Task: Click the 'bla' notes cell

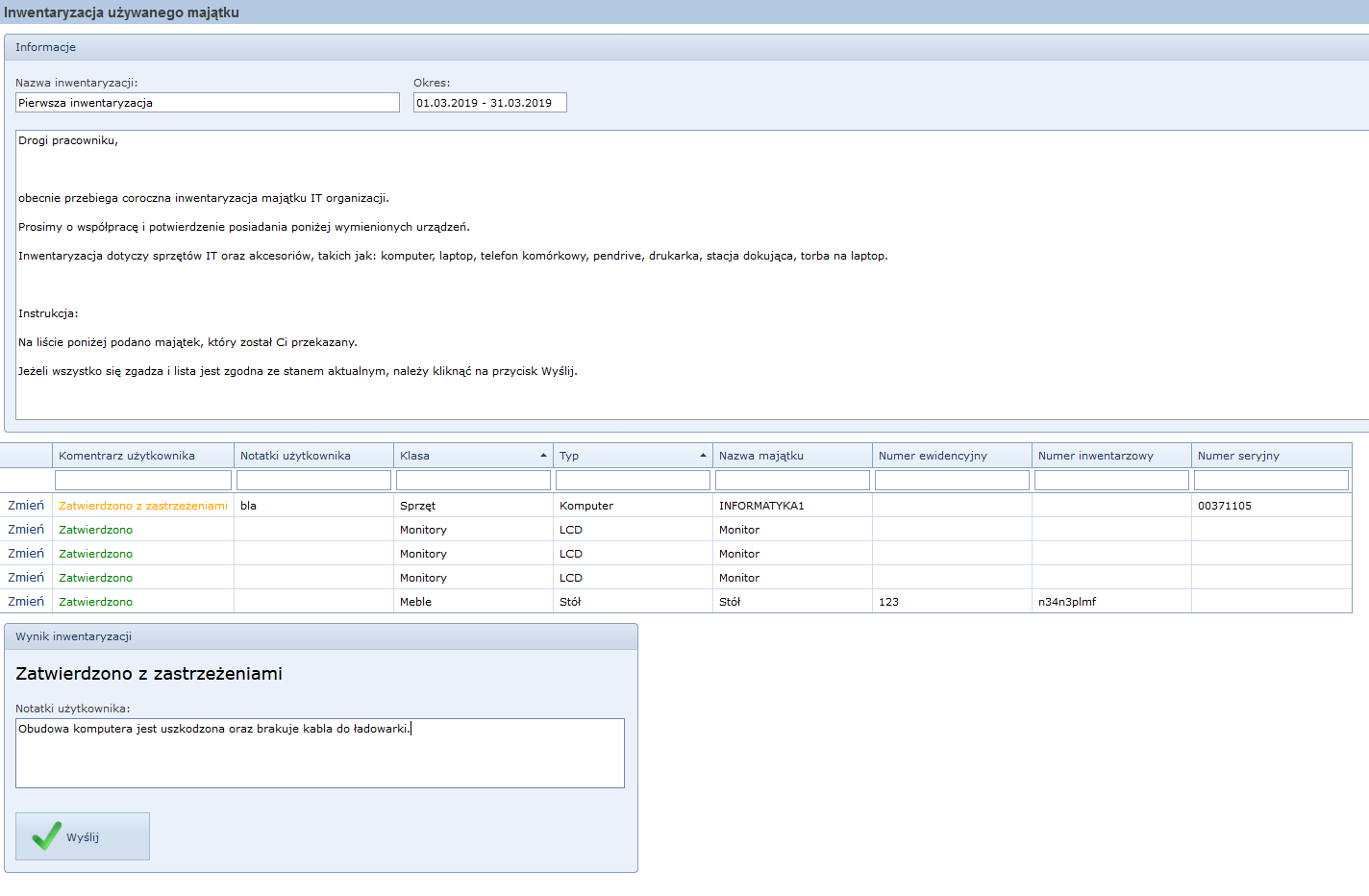Action: [314, 506]
